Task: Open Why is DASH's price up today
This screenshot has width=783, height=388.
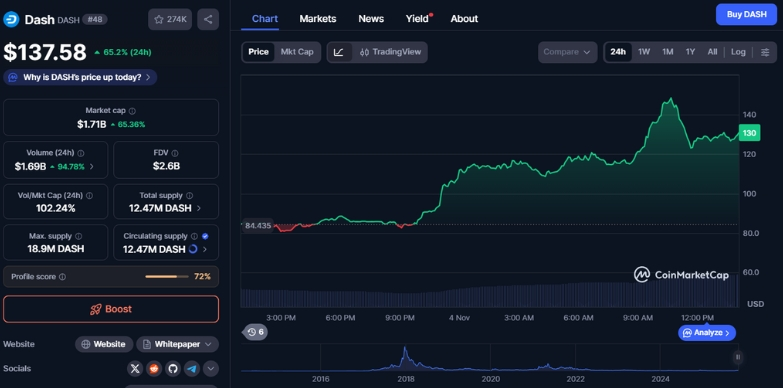Action: (80, 77)
